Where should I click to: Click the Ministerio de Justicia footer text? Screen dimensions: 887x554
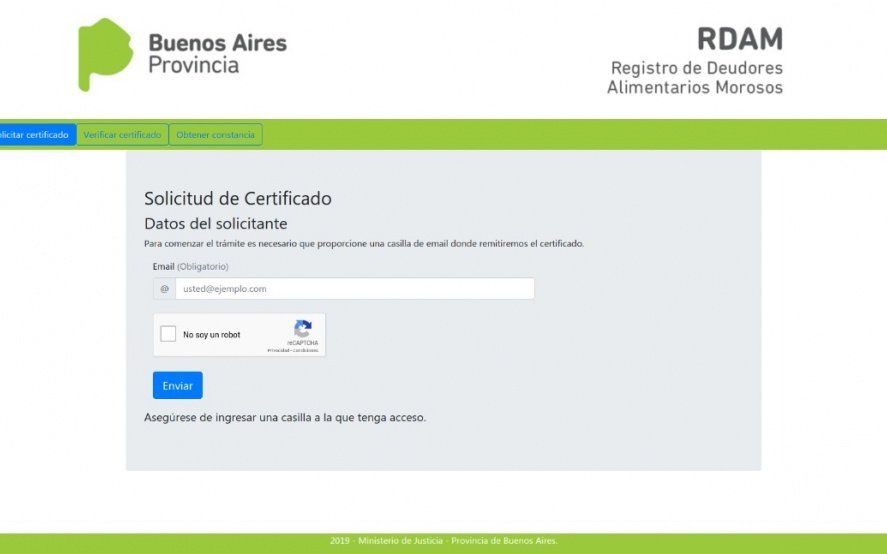pos(444,541)
